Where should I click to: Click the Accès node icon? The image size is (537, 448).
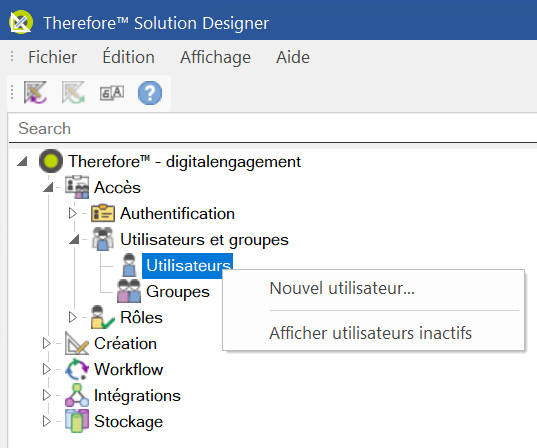pos(77,187)
